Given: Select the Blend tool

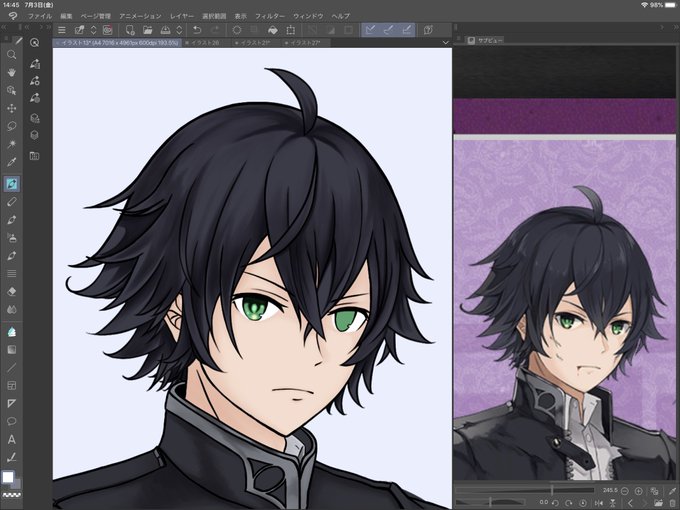Looking at the screenshot, I should (12, 309).
